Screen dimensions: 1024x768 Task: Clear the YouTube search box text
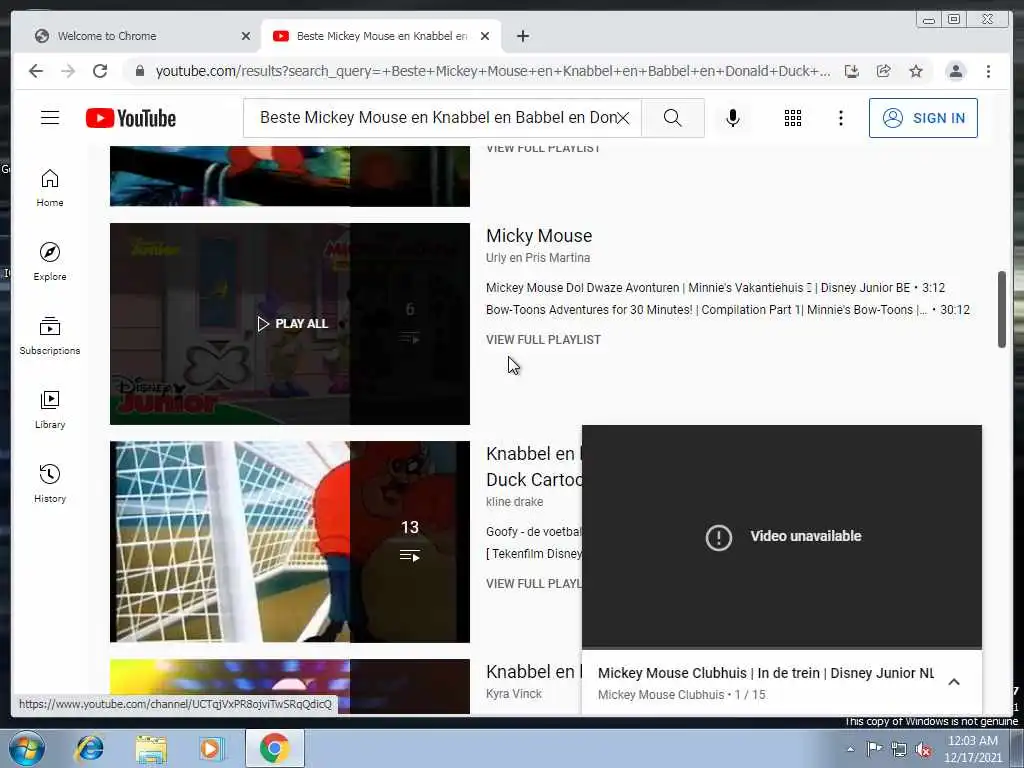pyautogui.click(x=624, y=118)
